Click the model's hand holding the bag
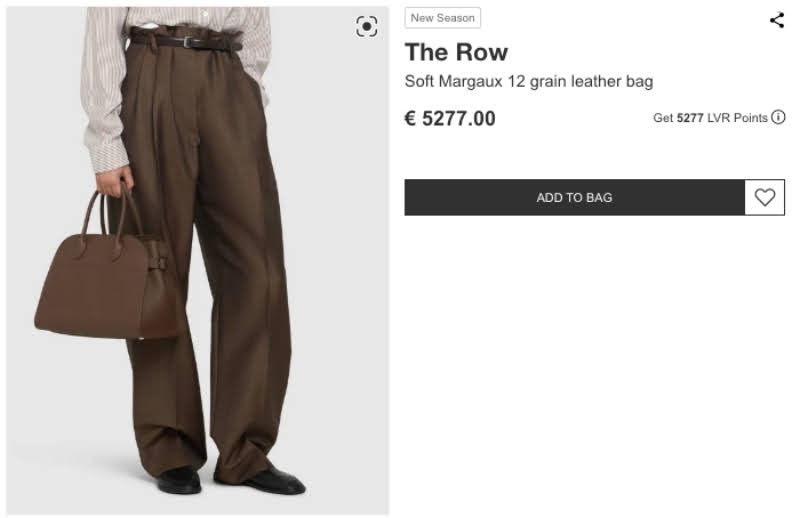The image size is (800, 518). tap(115, 180)
